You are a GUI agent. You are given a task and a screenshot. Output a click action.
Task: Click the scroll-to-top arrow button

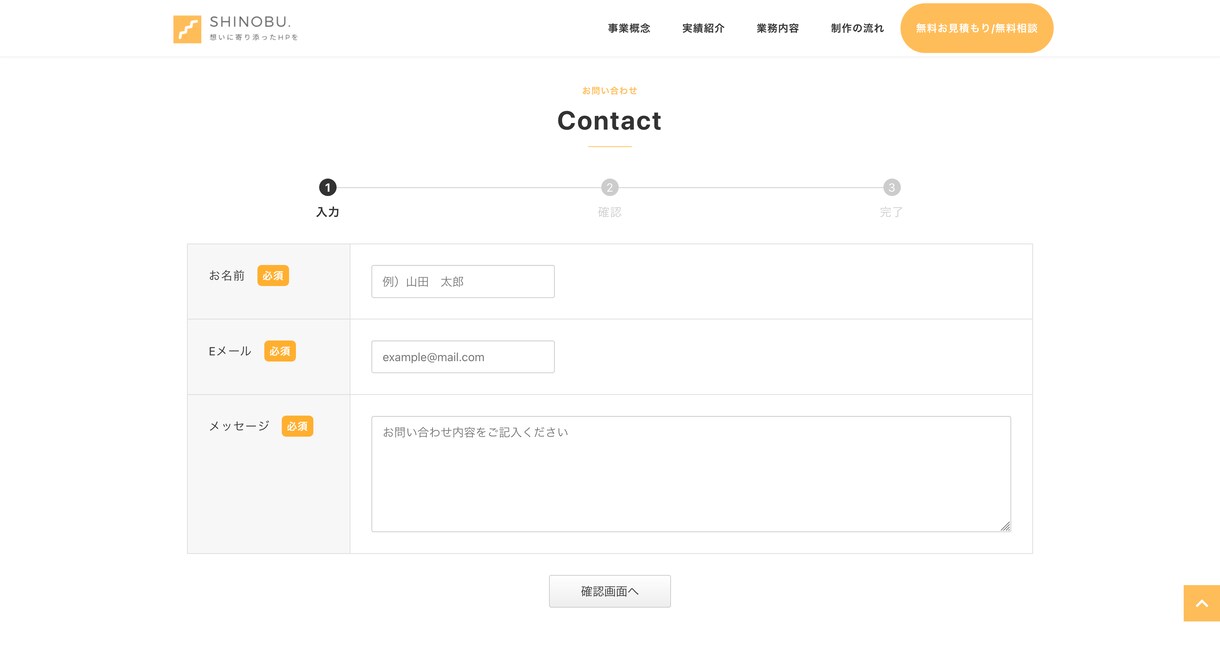click(x=1201, y=603)
